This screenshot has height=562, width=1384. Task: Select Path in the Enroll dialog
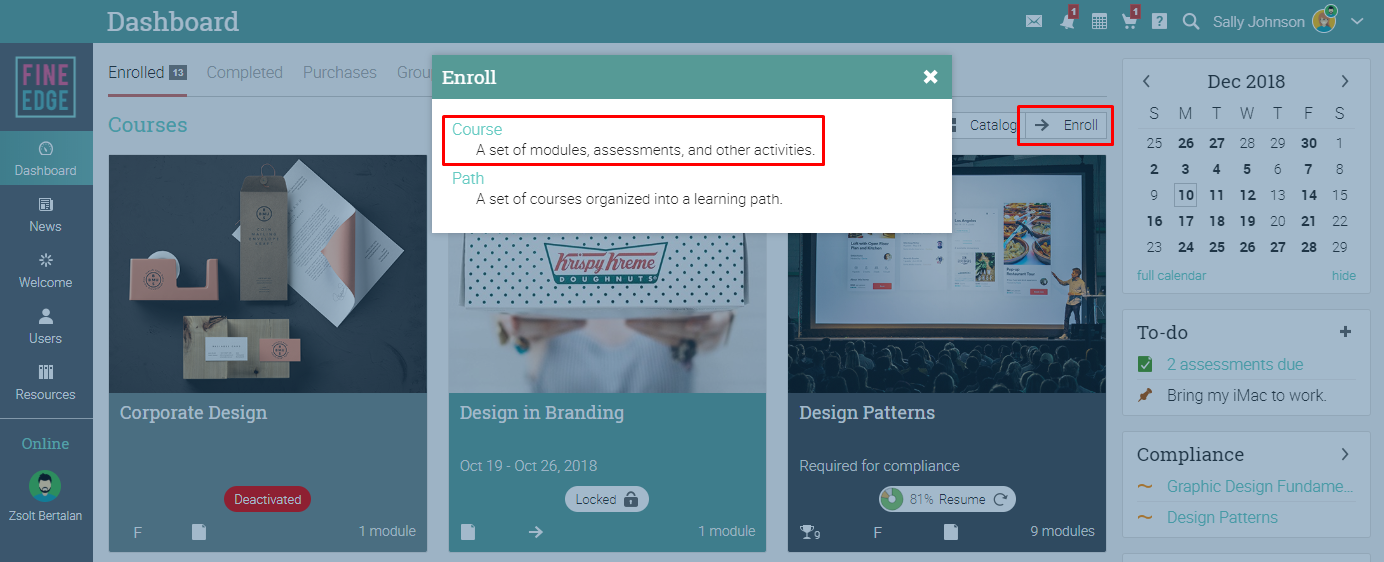click(x=468, y=178)
